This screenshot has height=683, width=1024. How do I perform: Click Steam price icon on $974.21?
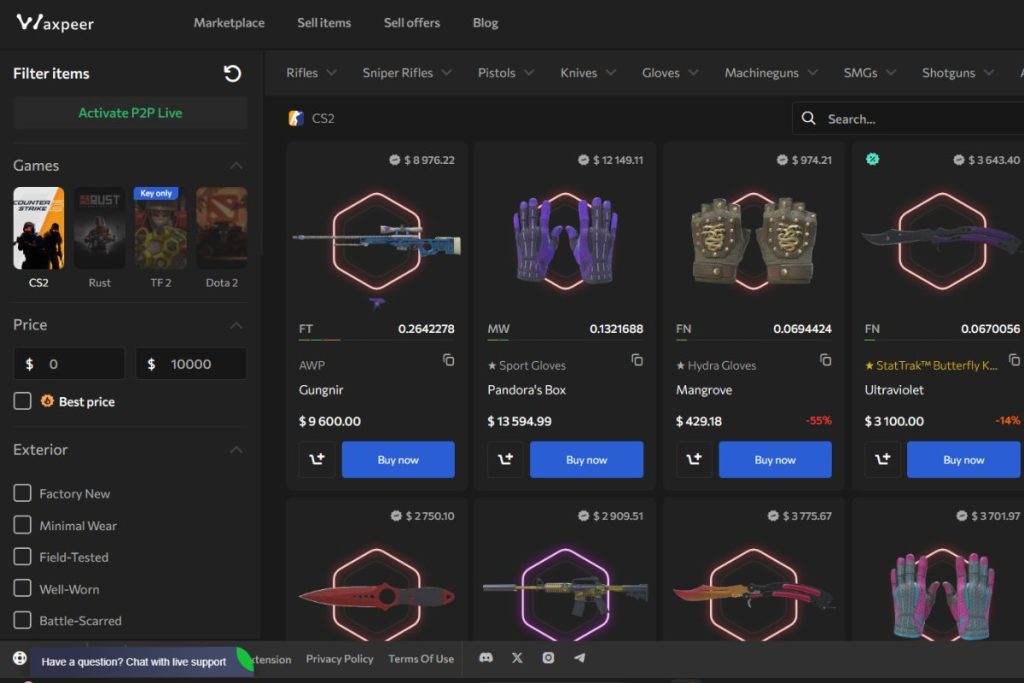point(782,160)
